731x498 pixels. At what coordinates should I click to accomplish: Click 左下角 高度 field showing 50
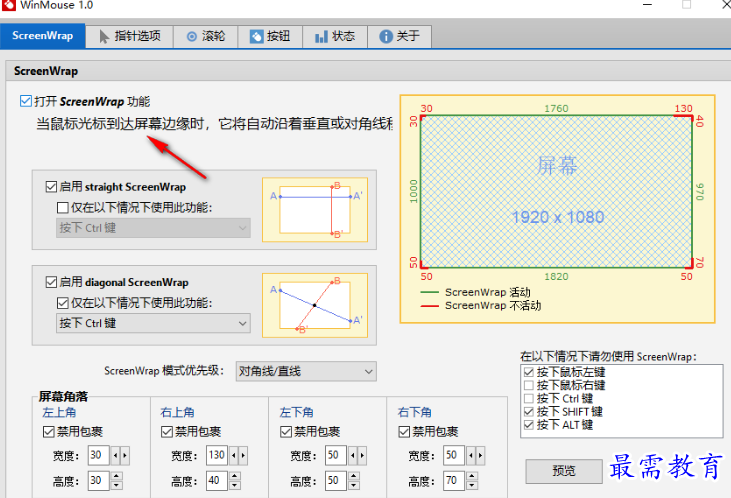(x=336, y=480)
